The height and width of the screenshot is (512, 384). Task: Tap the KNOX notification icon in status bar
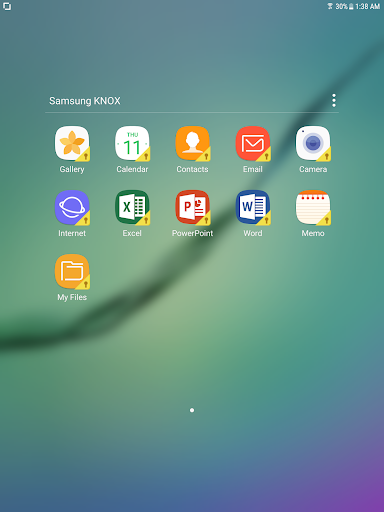7,6
